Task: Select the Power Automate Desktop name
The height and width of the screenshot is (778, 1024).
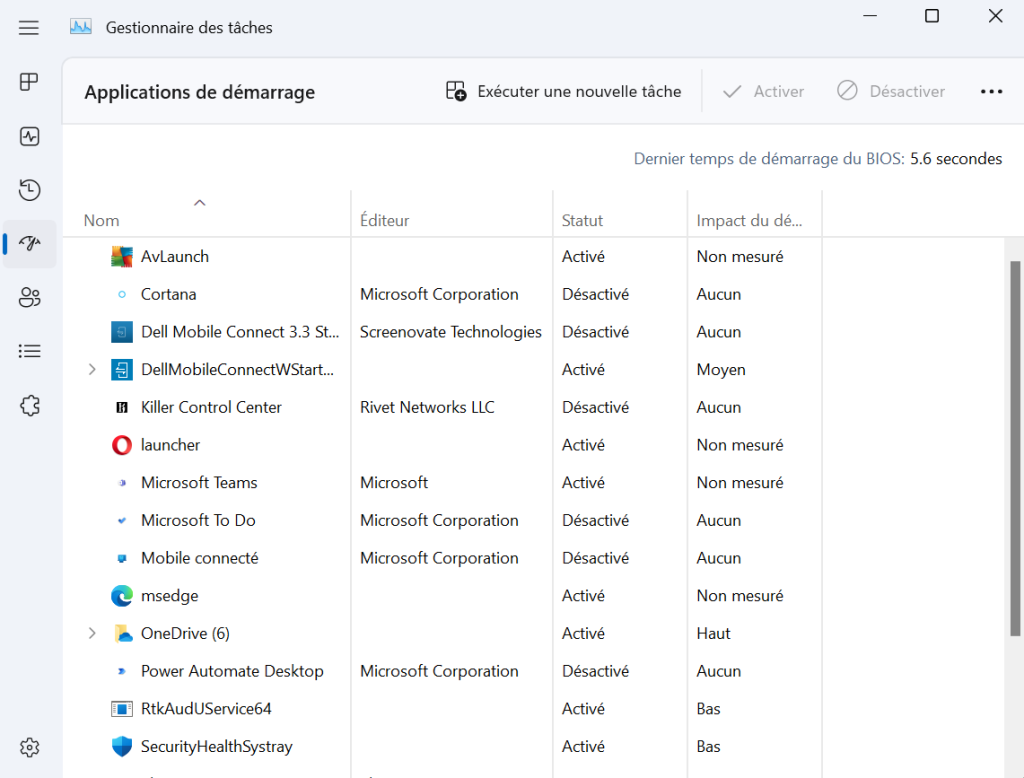Action: pyautogui.click(x=232, y=672)
